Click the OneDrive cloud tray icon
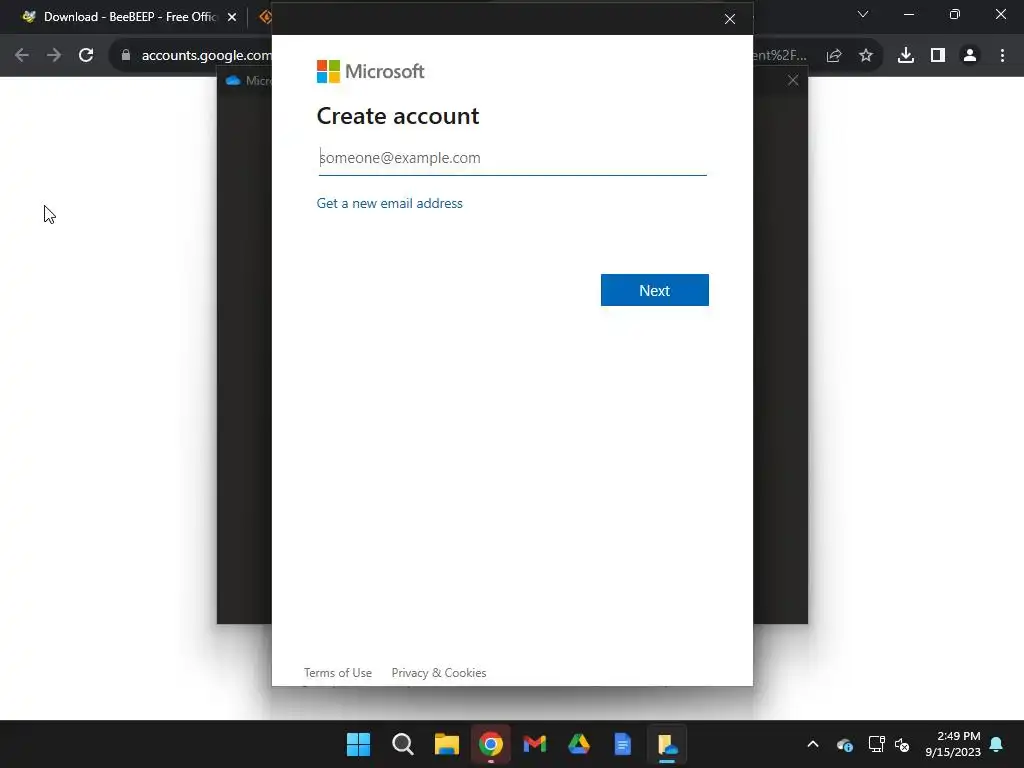Screen dimensions: 1024x768 coord(844,744)
